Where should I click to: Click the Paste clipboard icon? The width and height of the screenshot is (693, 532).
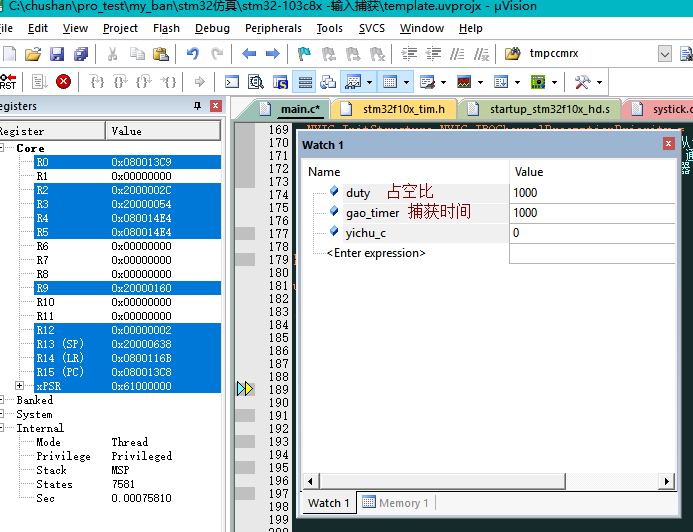point(160,54)
